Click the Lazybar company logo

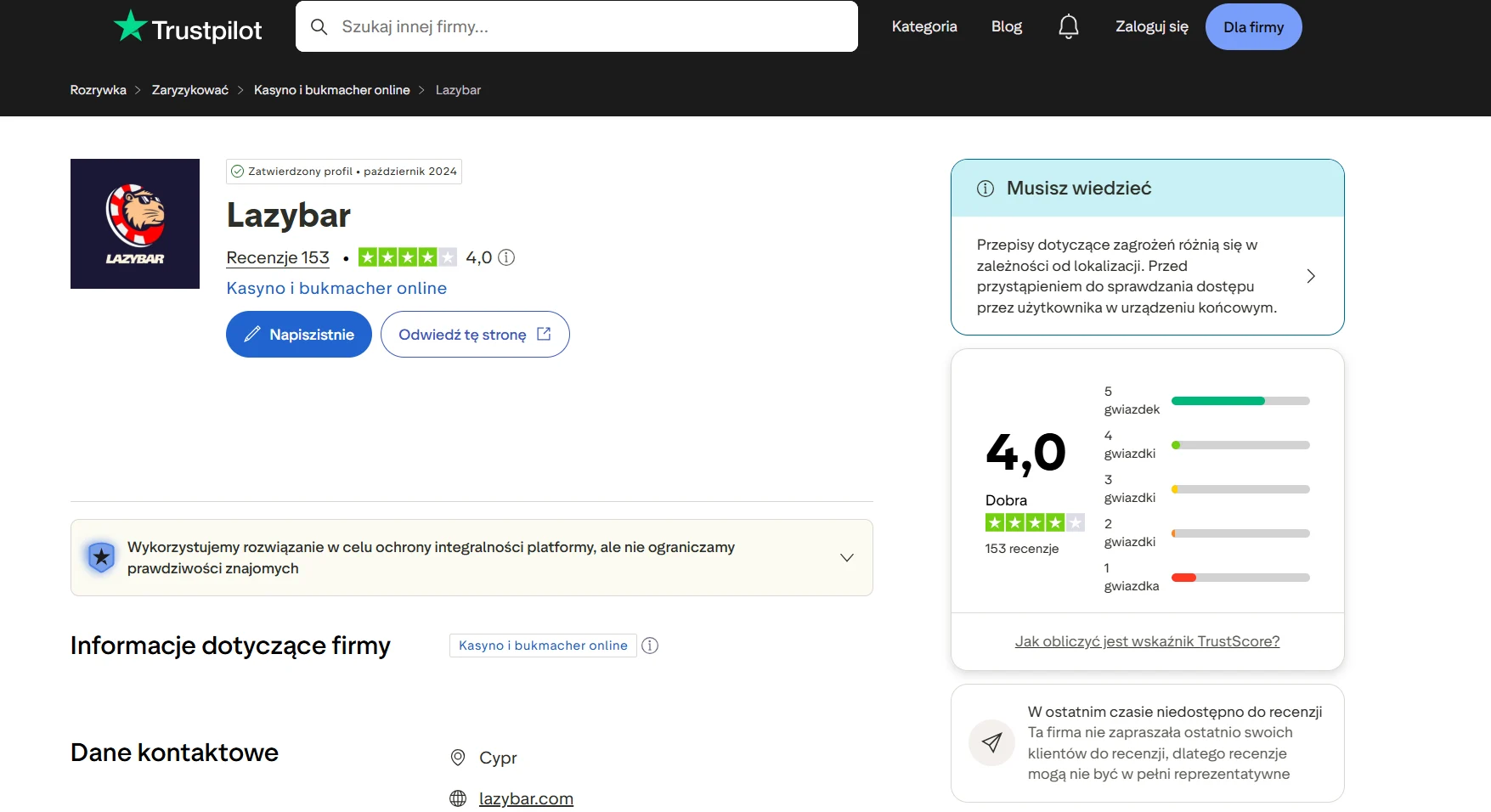tap(135, 223)
